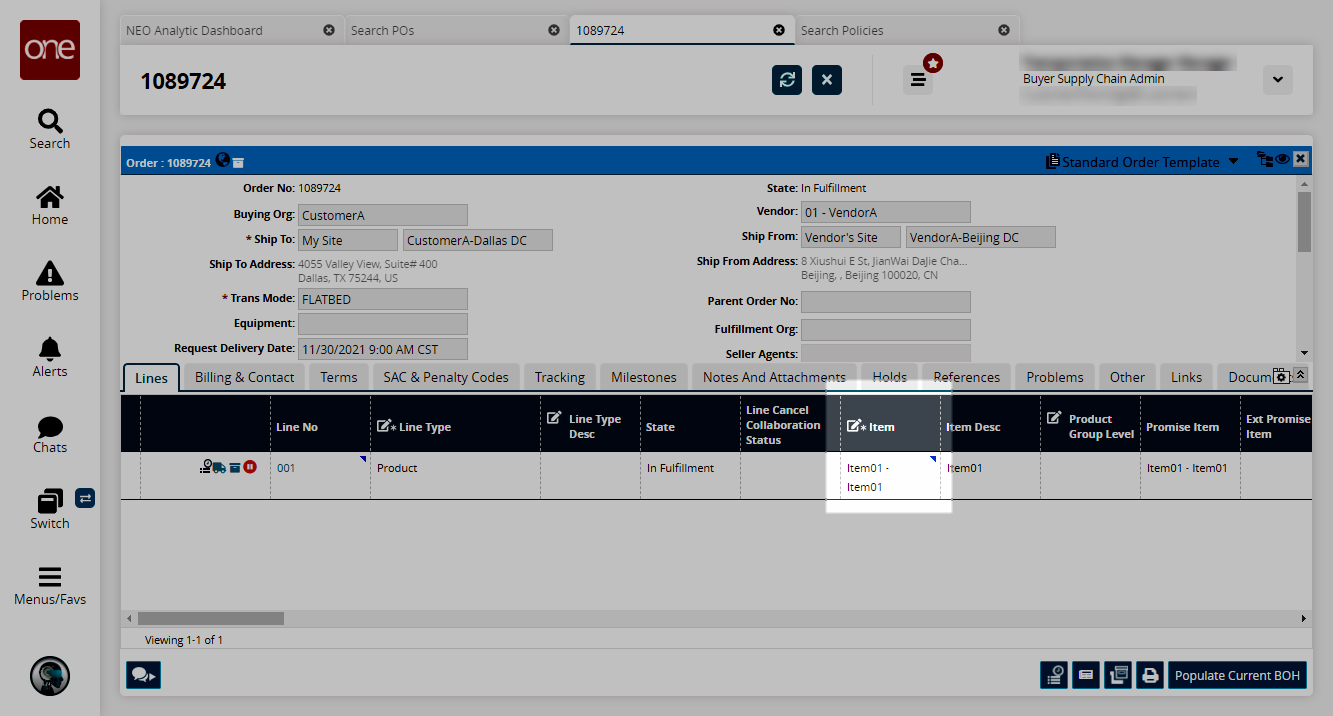This screenshot has width=1333, height=716.
Task: Open the Problems panel in the sidebar
Action: (49, 281)
